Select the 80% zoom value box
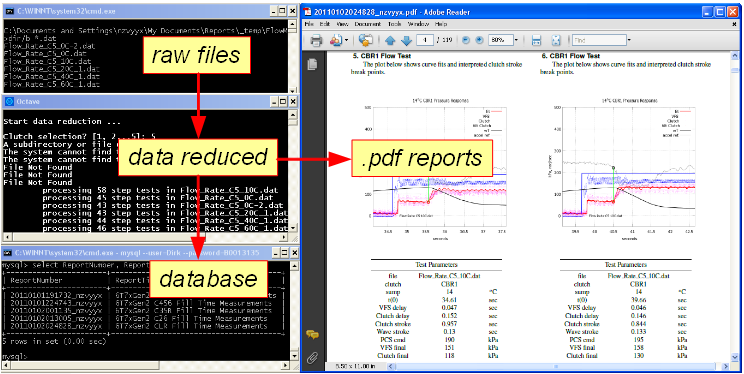 [x=500, y=40]
